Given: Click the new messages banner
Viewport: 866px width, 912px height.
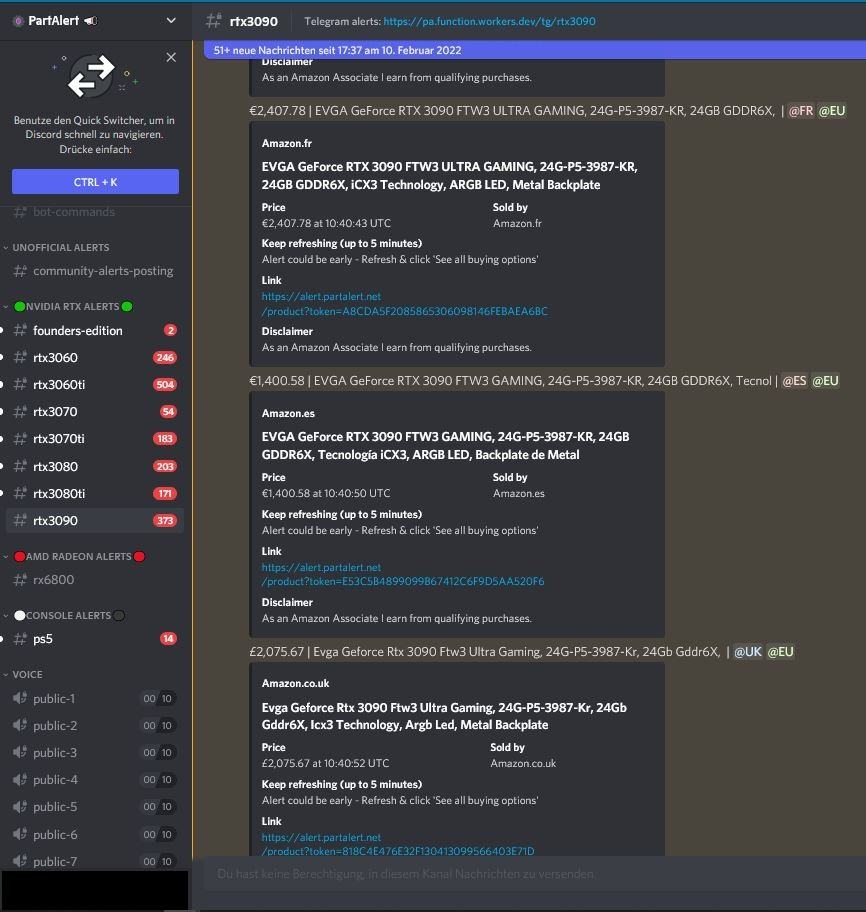Looking at the screenshot, I should [x=534, y=50].
